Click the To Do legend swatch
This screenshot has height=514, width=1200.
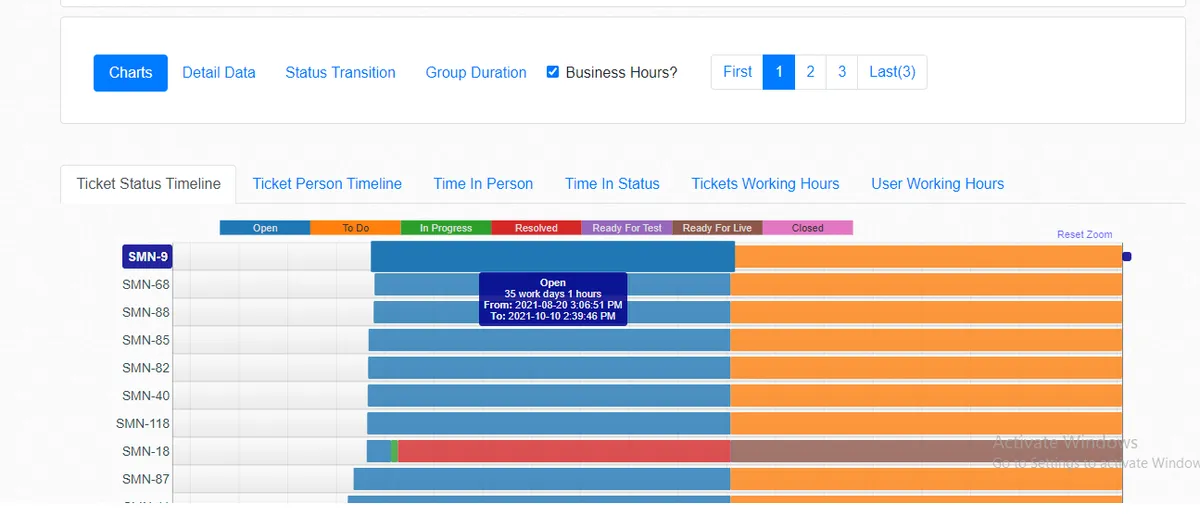coord(355,228)
